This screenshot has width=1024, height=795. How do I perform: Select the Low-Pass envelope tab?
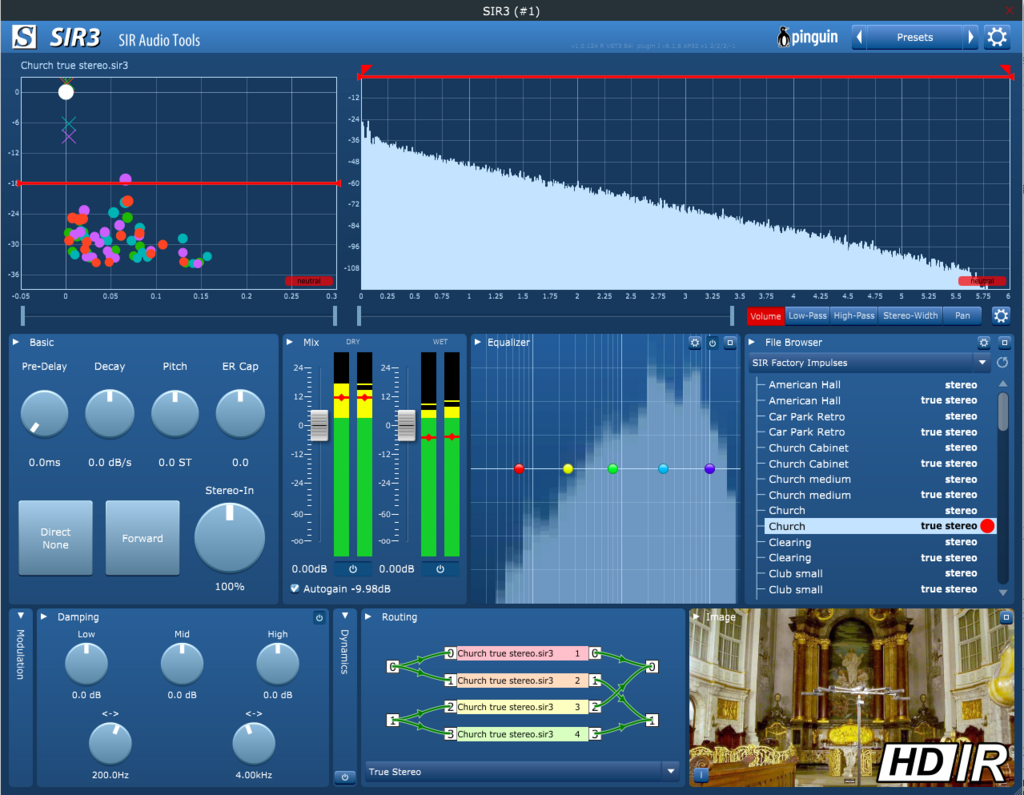tap(807, 316)
